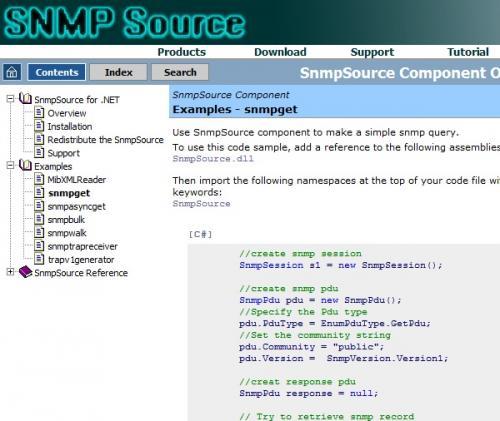Click the page icon beside snmpwalk
The width and height of the screenshot is (500, 421).
click(x=39, y=232)
